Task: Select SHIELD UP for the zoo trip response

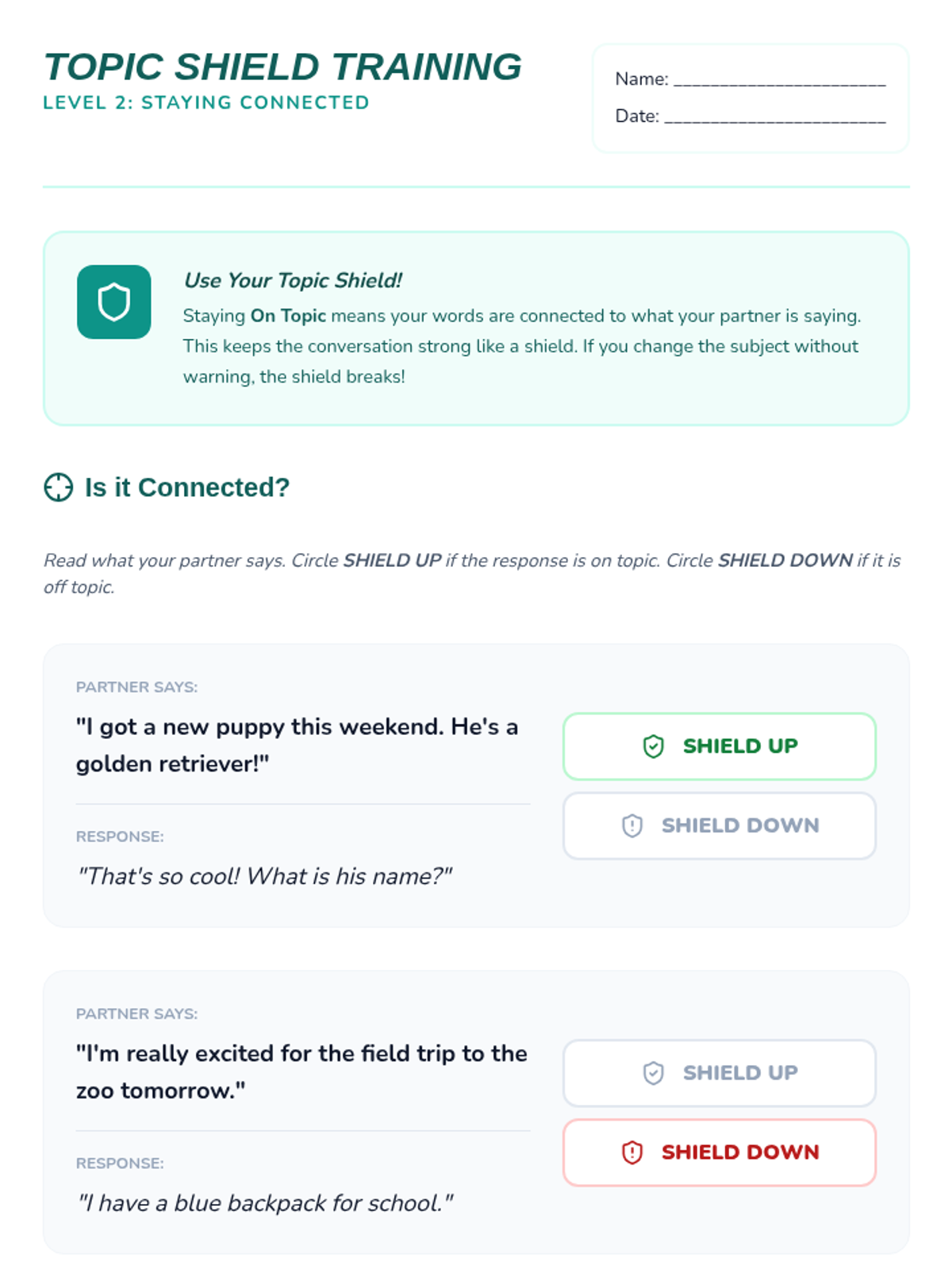Action: click(x=720, y=1073)
